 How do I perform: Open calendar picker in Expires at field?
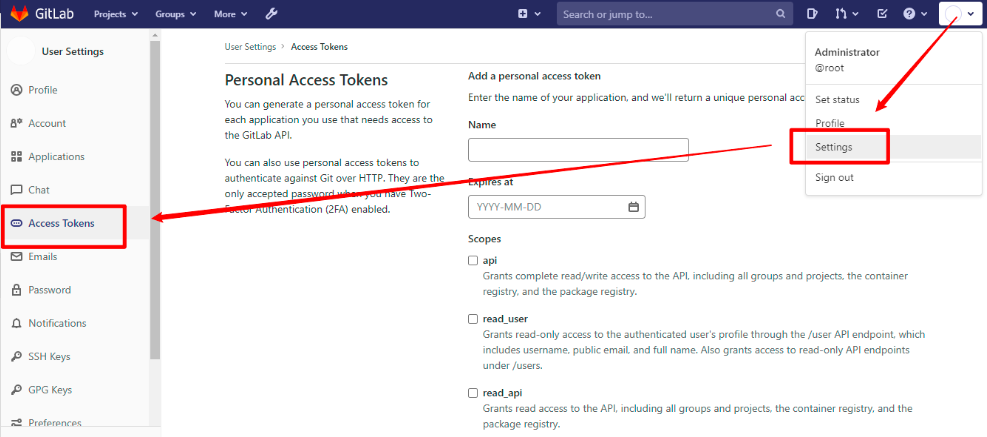pos(633,207)
